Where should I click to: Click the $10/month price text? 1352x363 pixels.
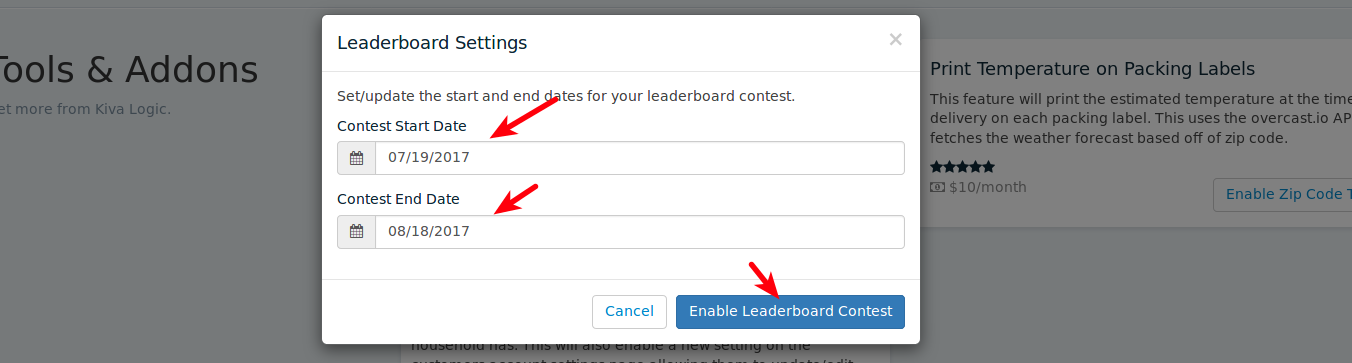click(988, 187)
